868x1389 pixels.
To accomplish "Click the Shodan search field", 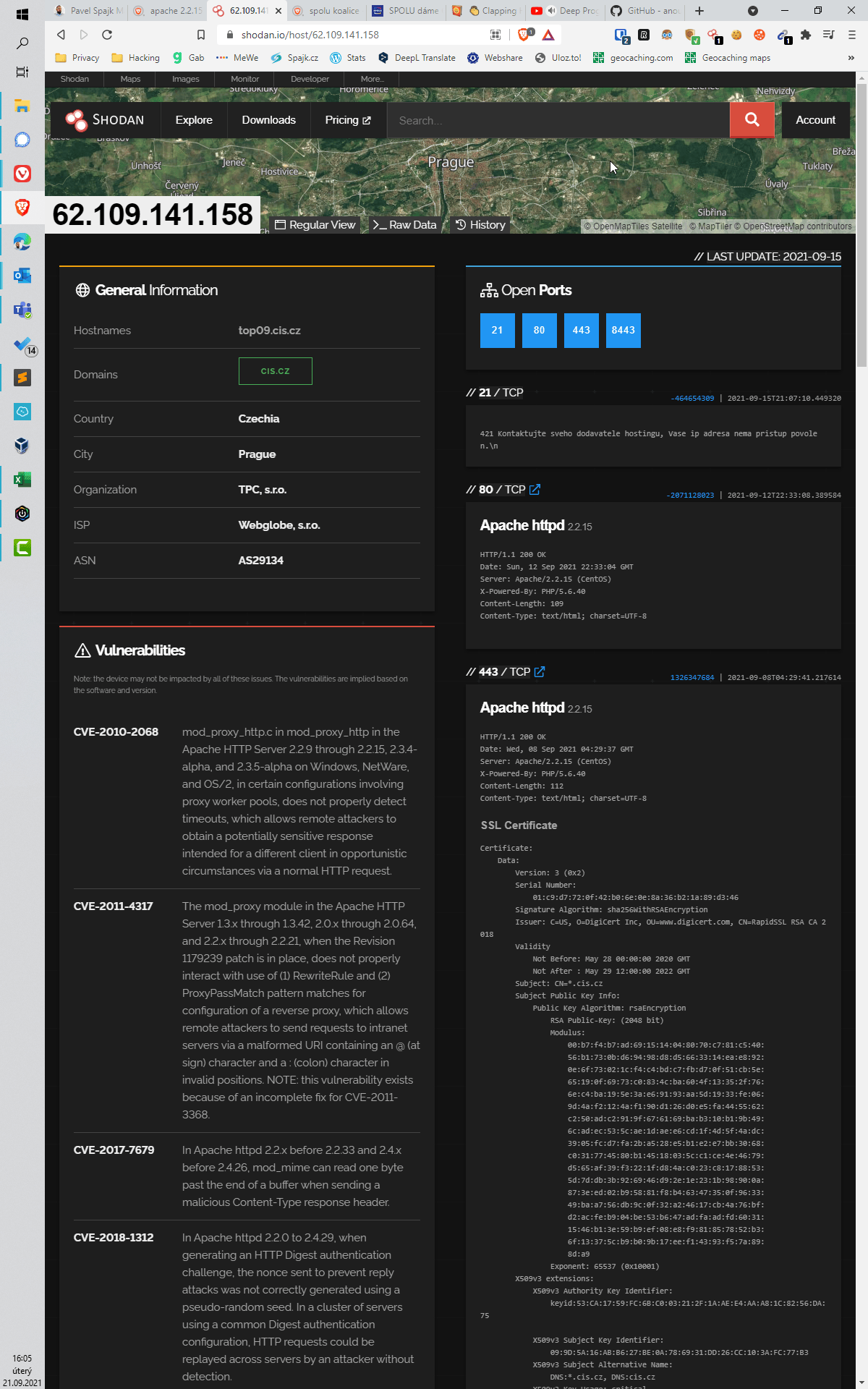I will click(x=558, y=120).
